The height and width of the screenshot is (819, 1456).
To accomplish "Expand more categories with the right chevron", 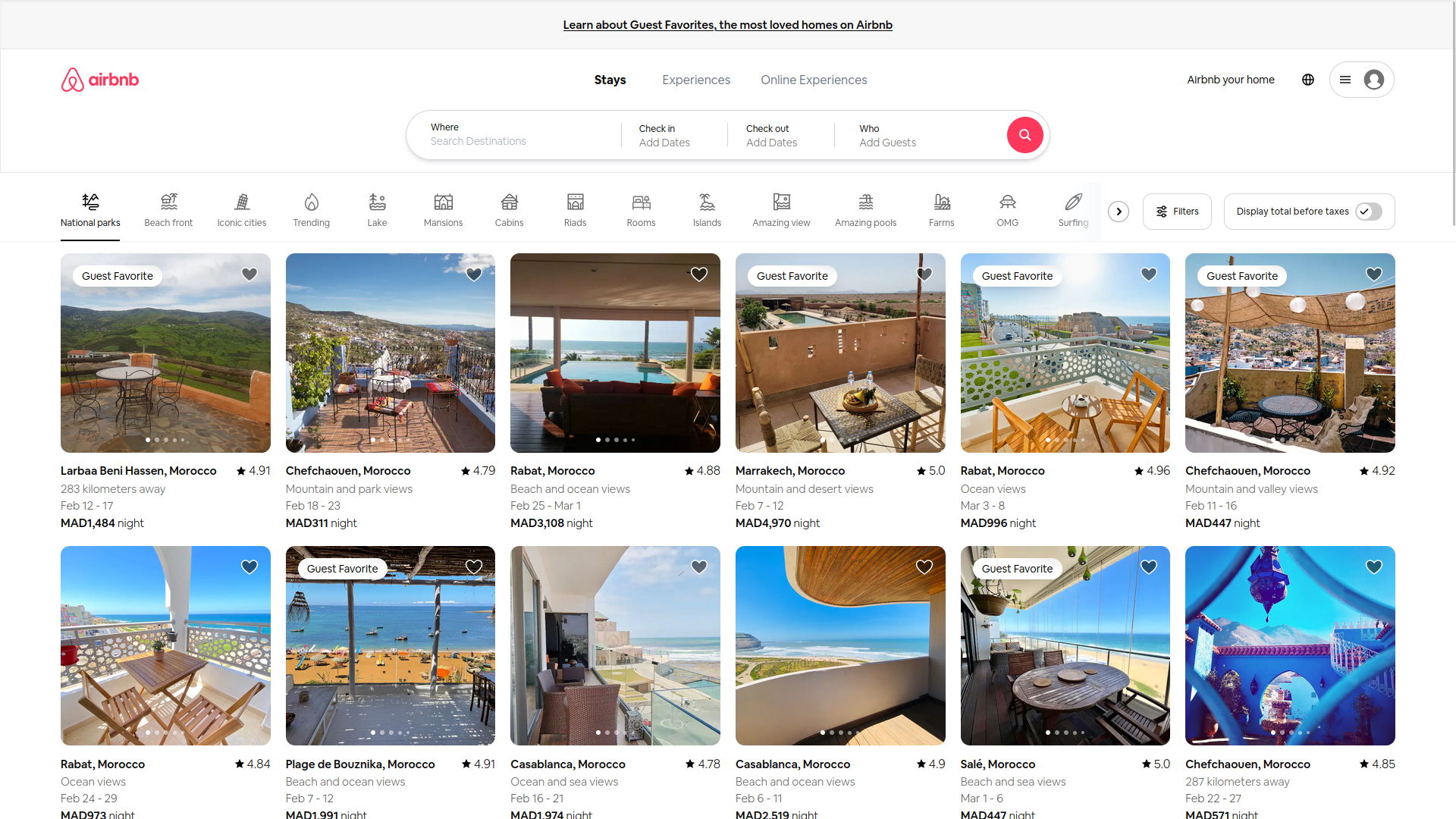I will point(1119,212).
